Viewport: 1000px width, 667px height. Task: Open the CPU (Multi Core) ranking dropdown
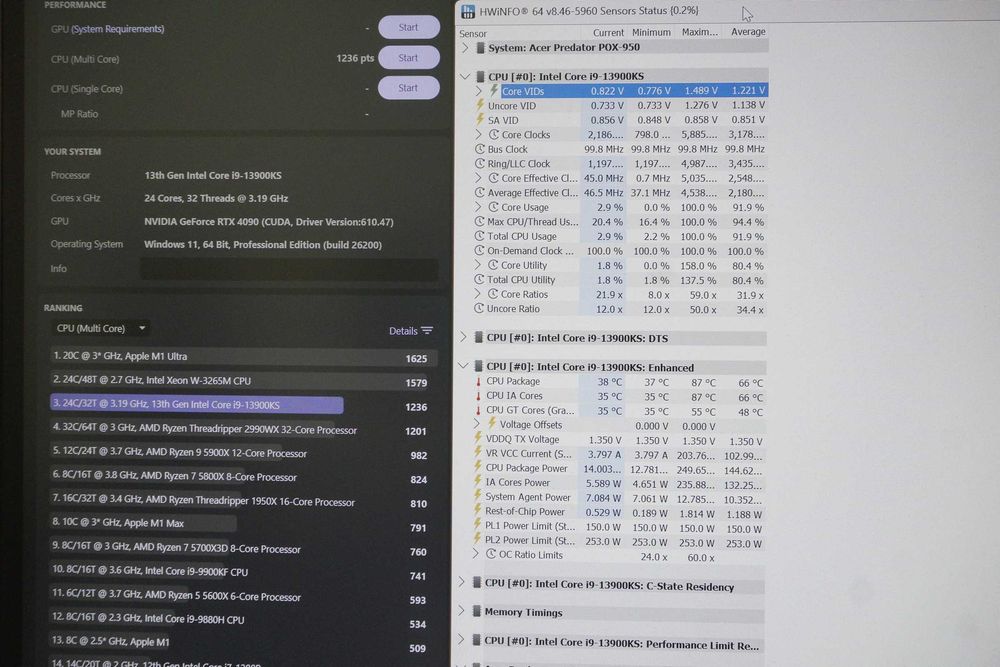tap(101, 328)
